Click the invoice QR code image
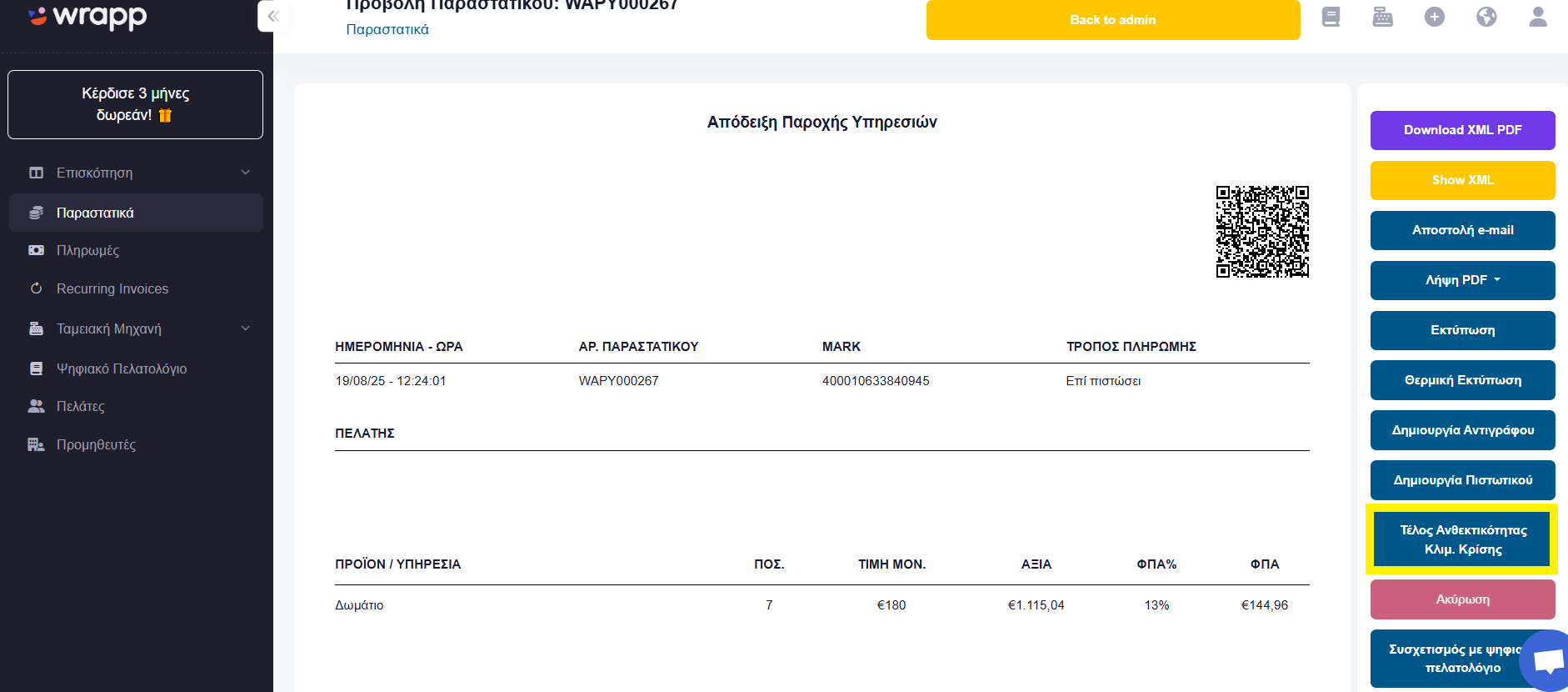 [1262, 232]
